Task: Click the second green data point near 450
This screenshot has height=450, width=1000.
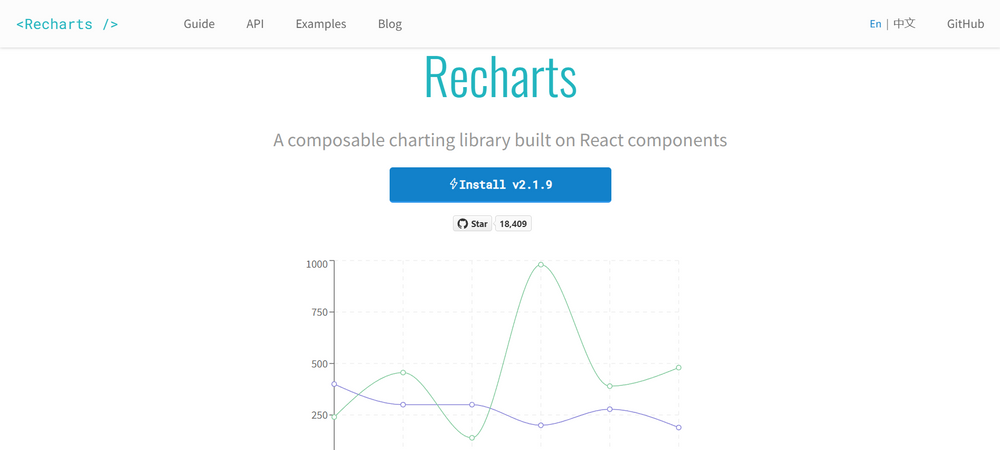Action: tap(403, 372)
